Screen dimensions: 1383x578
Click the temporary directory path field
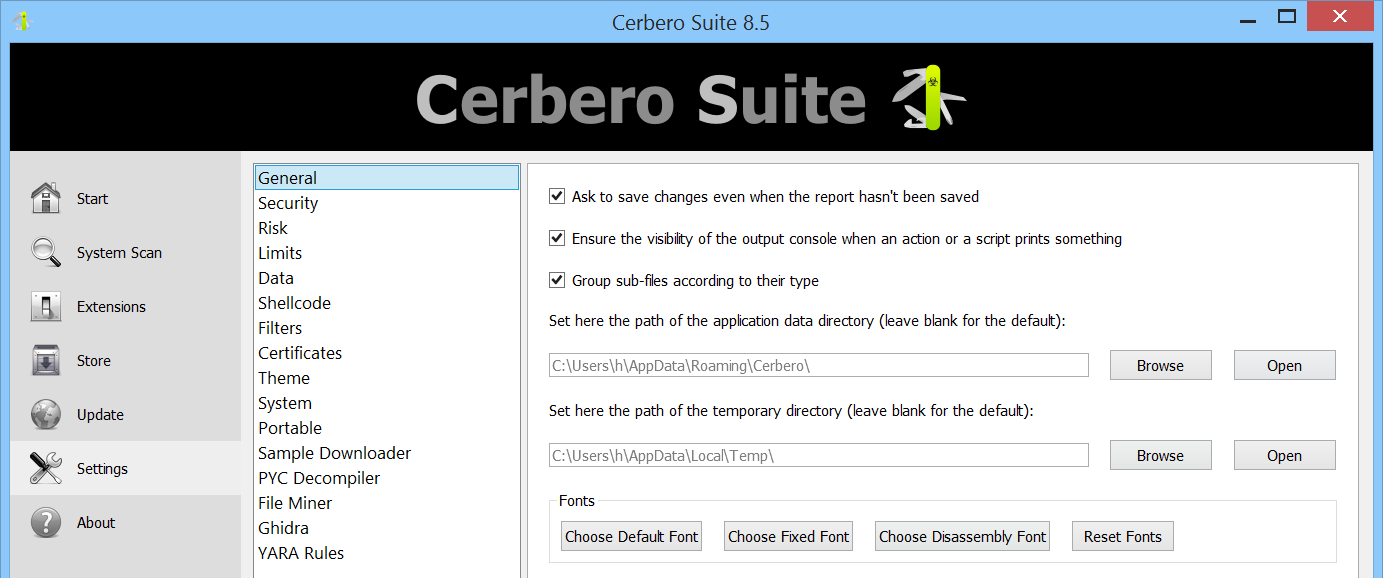[x=818, y=455]
